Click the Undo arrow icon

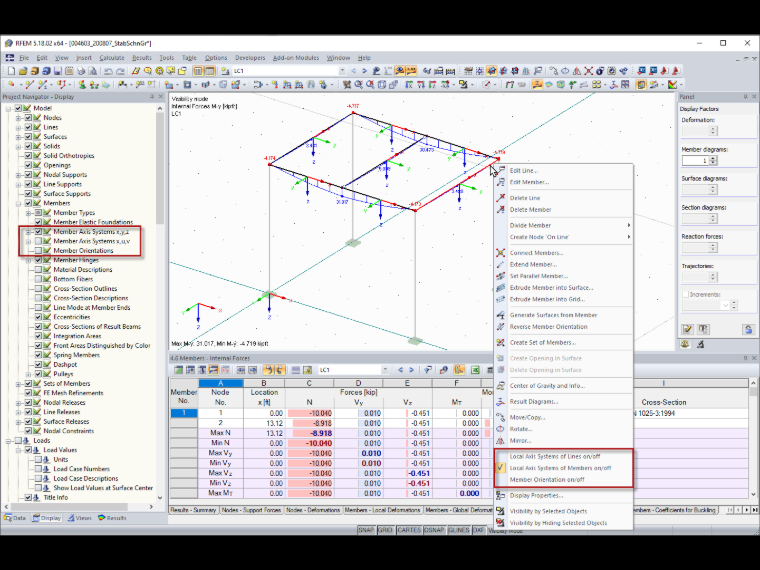108,71
